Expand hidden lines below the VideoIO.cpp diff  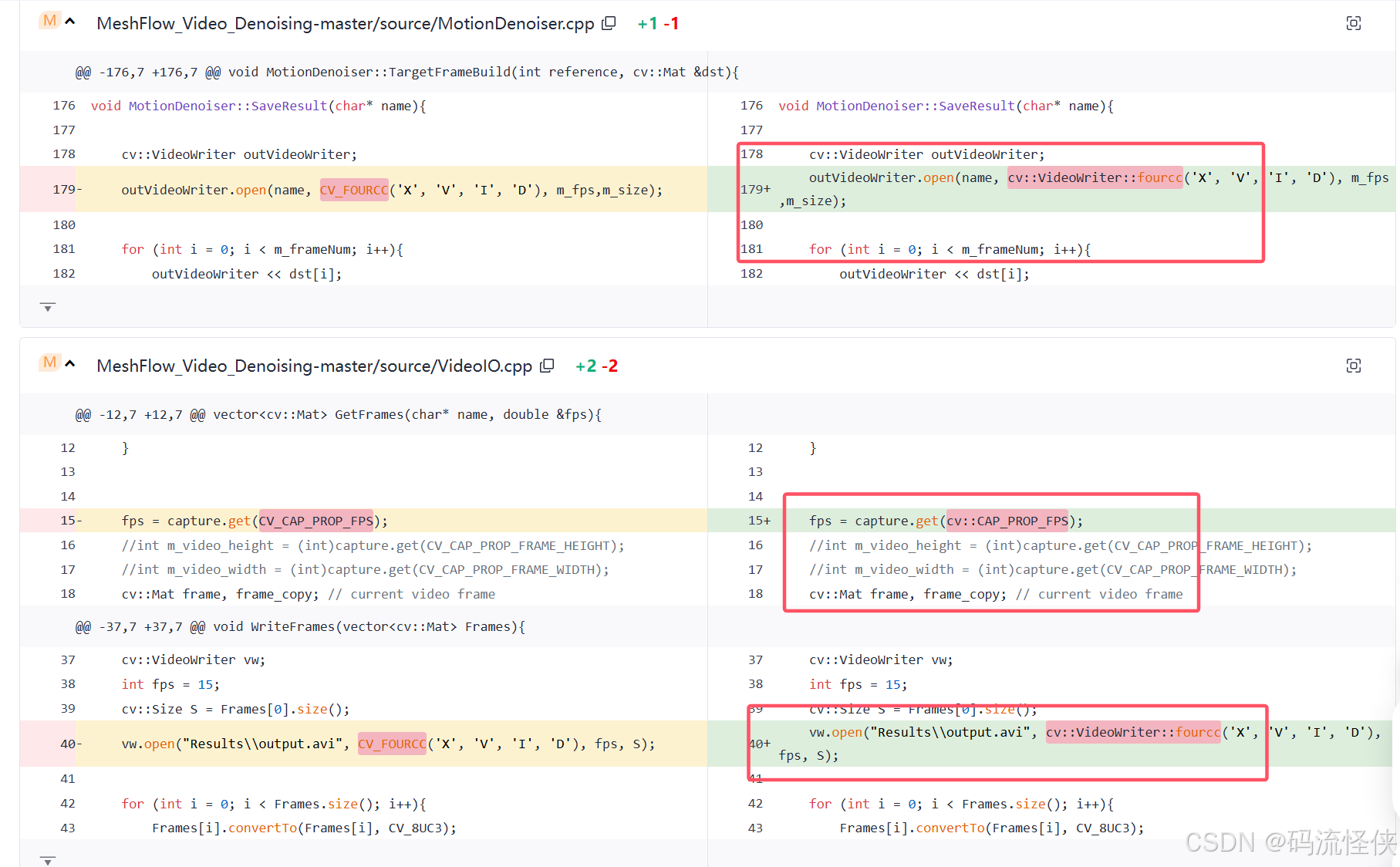click(48, 860)
